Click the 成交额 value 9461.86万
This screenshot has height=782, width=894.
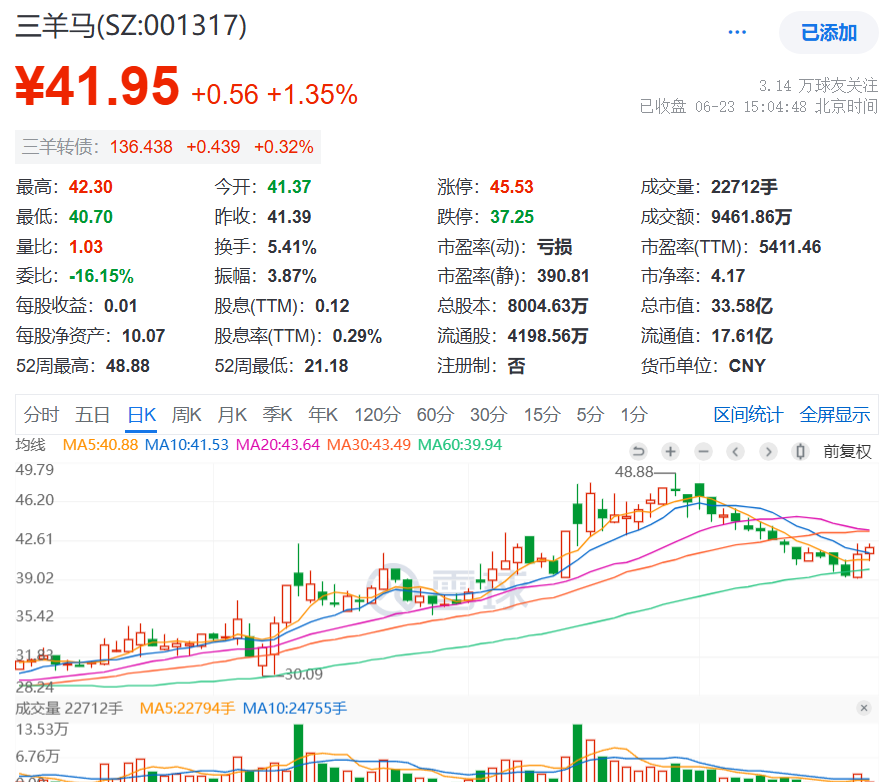point(751,217)
